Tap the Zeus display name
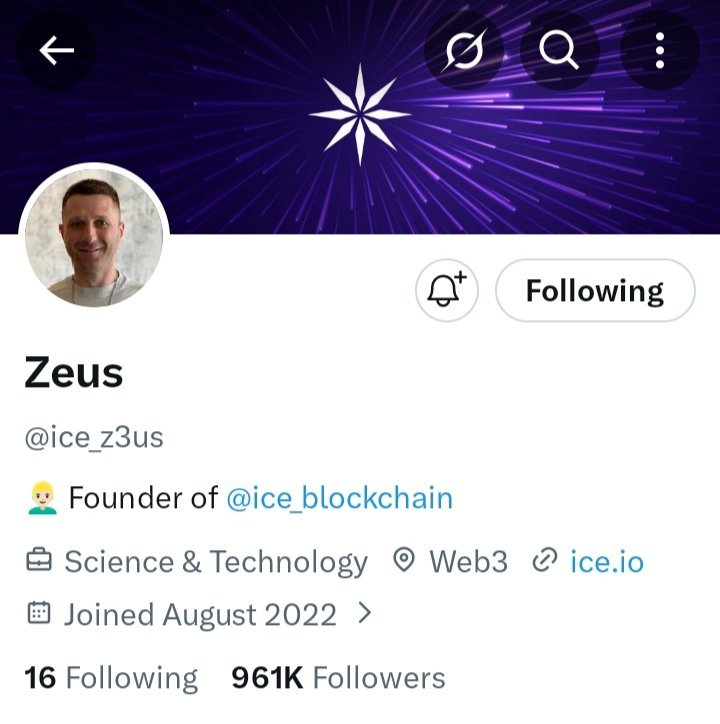Image resolution: width=720 pixels, height=724 pixels. [74, 373]
